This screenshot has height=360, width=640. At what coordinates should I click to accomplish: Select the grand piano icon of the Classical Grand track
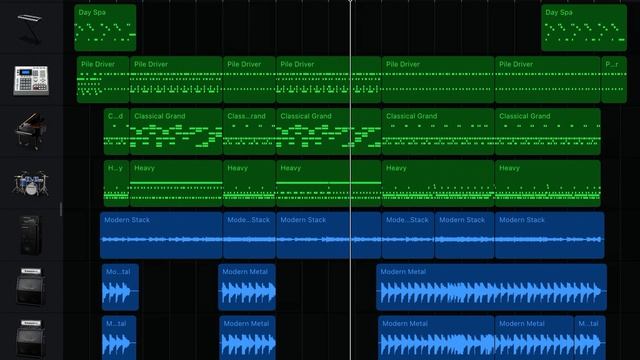[x=31, y=131]
